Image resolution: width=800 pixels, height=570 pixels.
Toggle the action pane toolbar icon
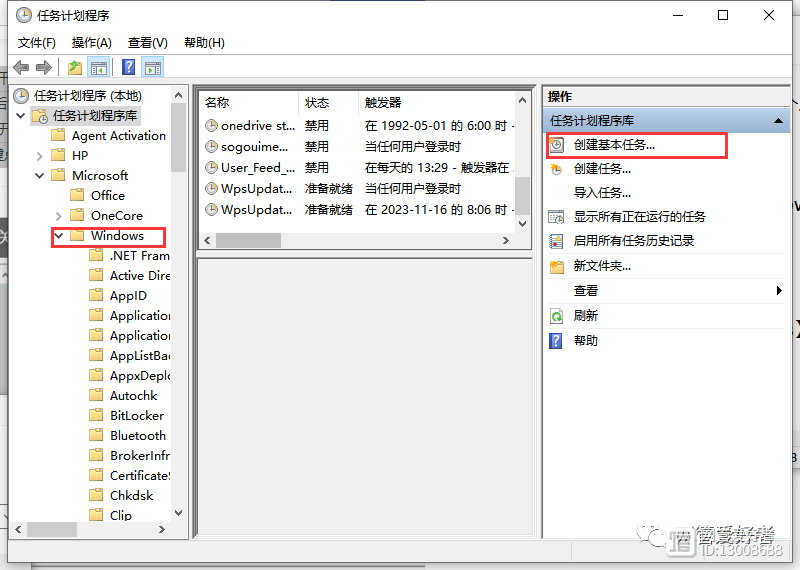(153, 67)
